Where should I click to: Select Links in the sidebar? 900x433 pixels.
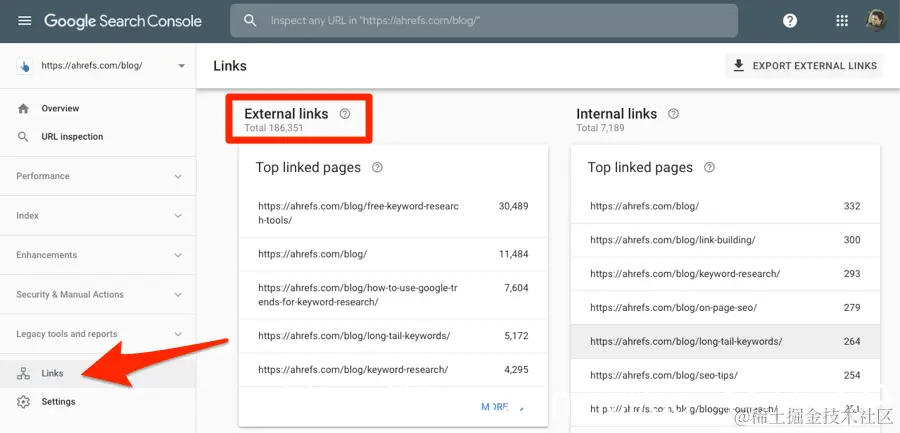pos(98,373)
